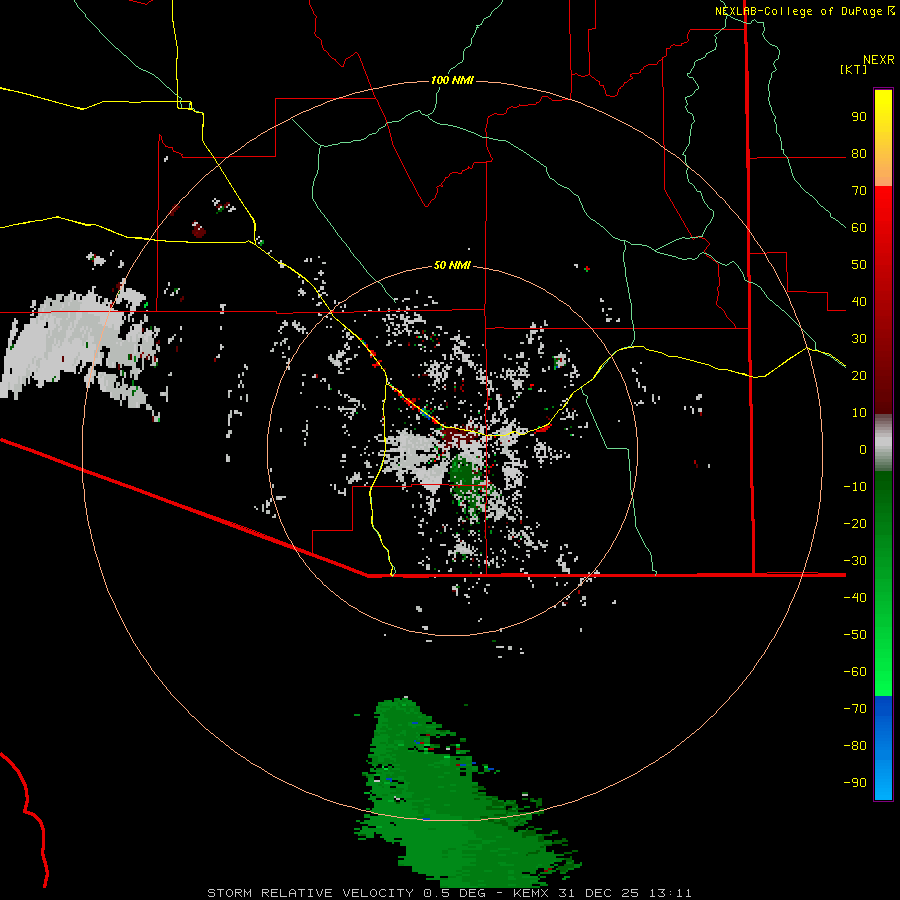Click the 80 value on velocity scale

point(859,154)
